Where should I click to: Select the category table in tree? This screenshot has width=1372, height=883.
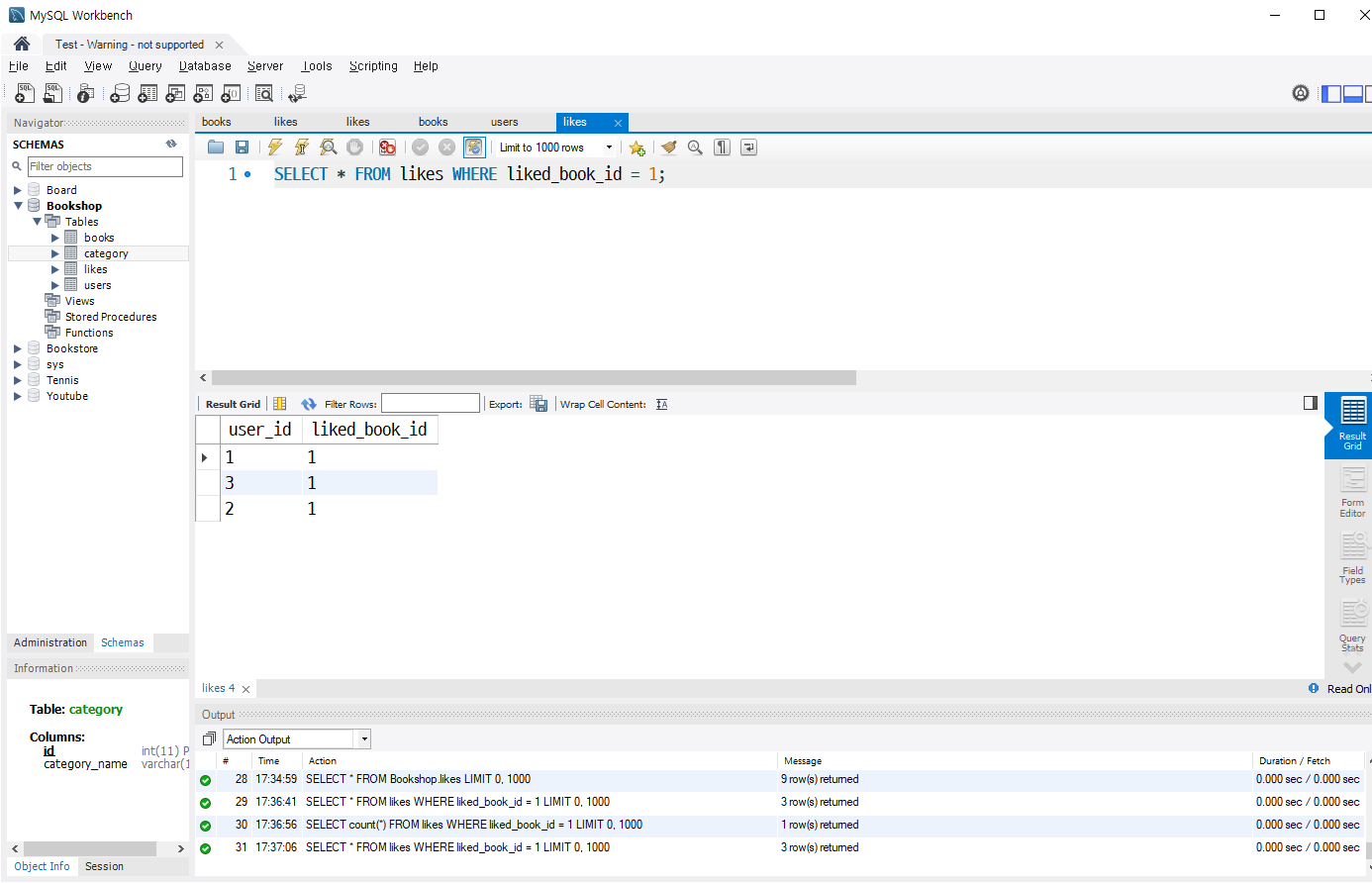click(106, 253)
